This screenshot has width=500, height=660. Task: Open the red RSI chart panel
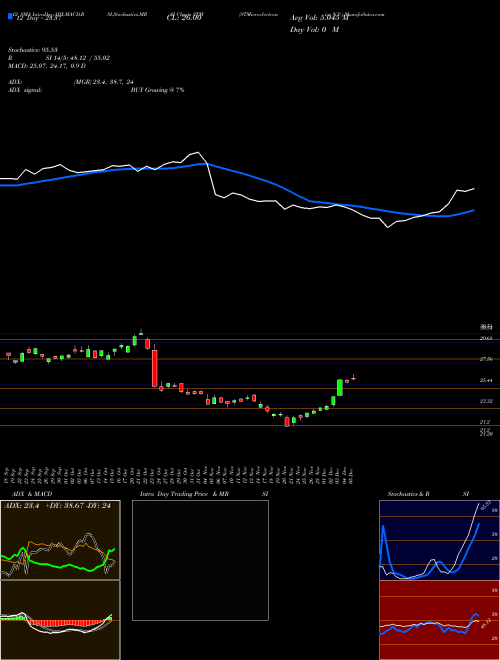point(439,620)
